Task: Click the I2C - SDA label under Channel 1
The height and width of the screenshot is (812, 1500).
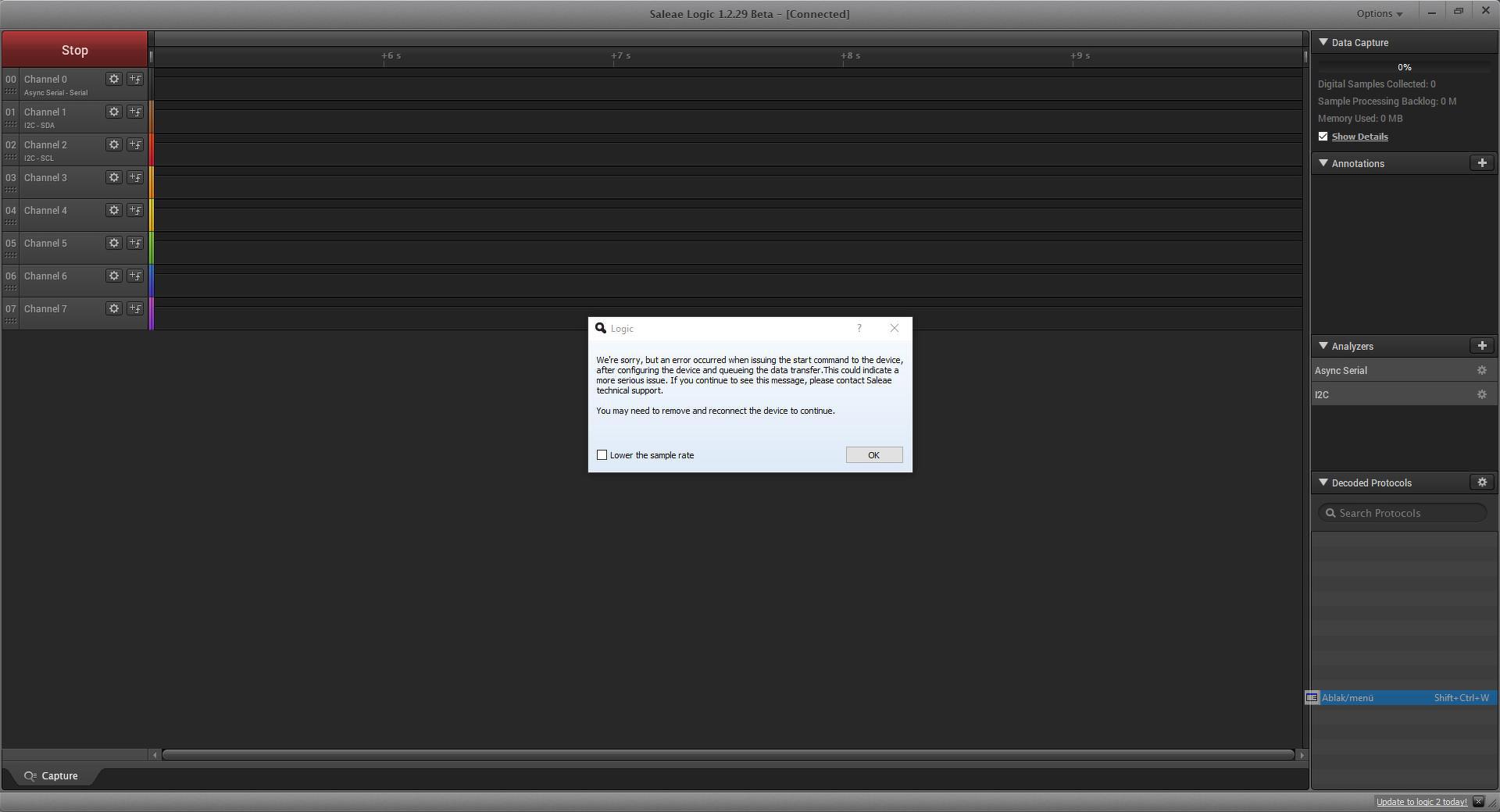Action: click(x=39, y=126)
